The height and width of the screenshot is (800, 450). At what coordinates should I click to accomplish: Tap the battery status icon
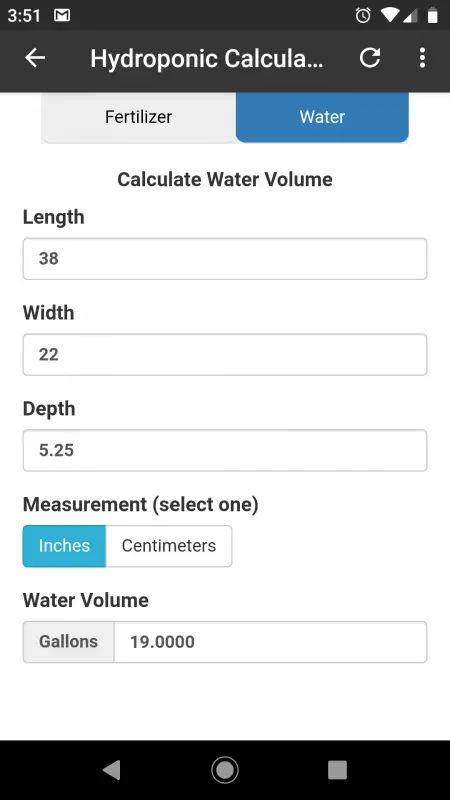432,16
